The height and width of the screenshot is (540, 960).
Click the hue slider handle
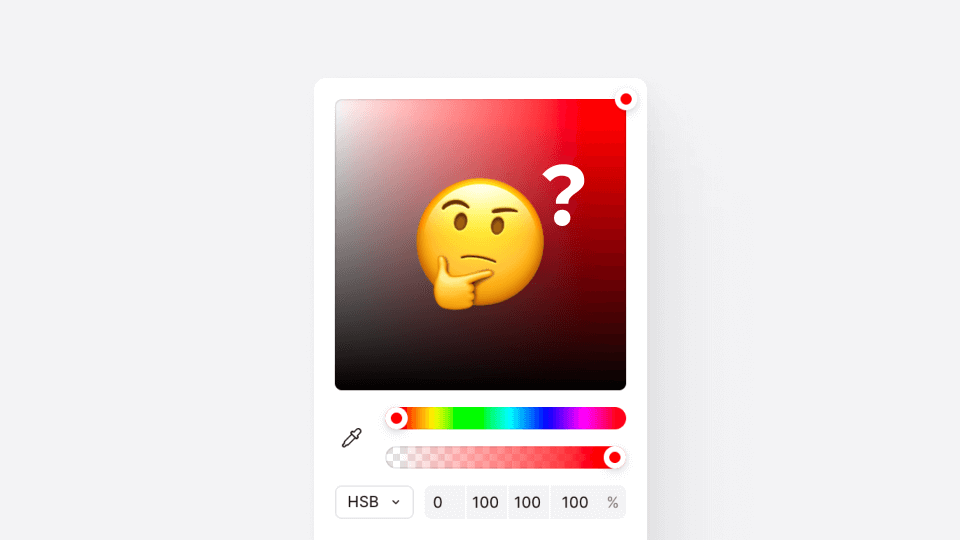pos(397,418)
